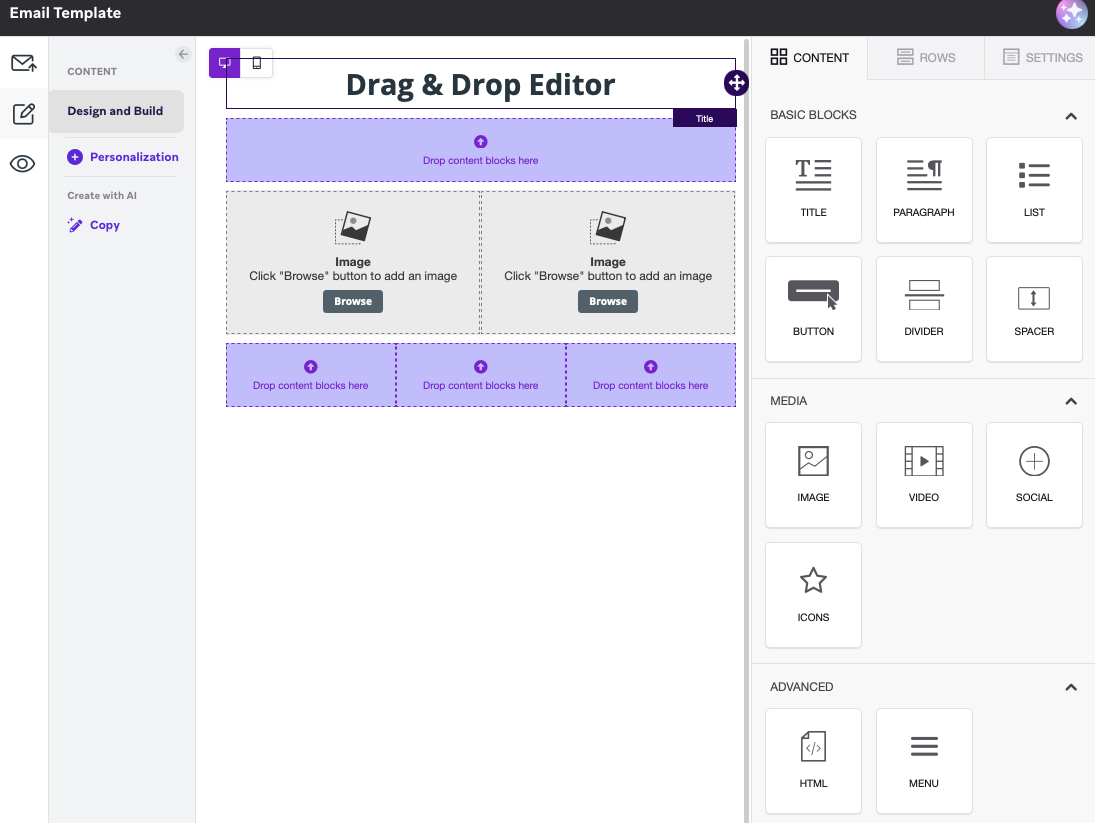Image resolution: width=1095 pixels, height=823 pixels.
Task: Click the envelope send icon in the left rail
Action: pos(24,63)
